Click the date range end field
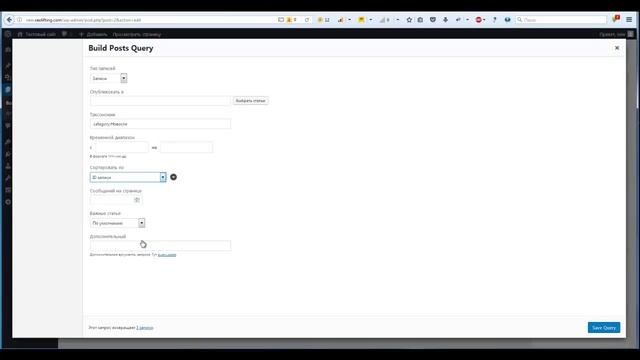The height and width of the screenshot is (360, 640). 186,147
